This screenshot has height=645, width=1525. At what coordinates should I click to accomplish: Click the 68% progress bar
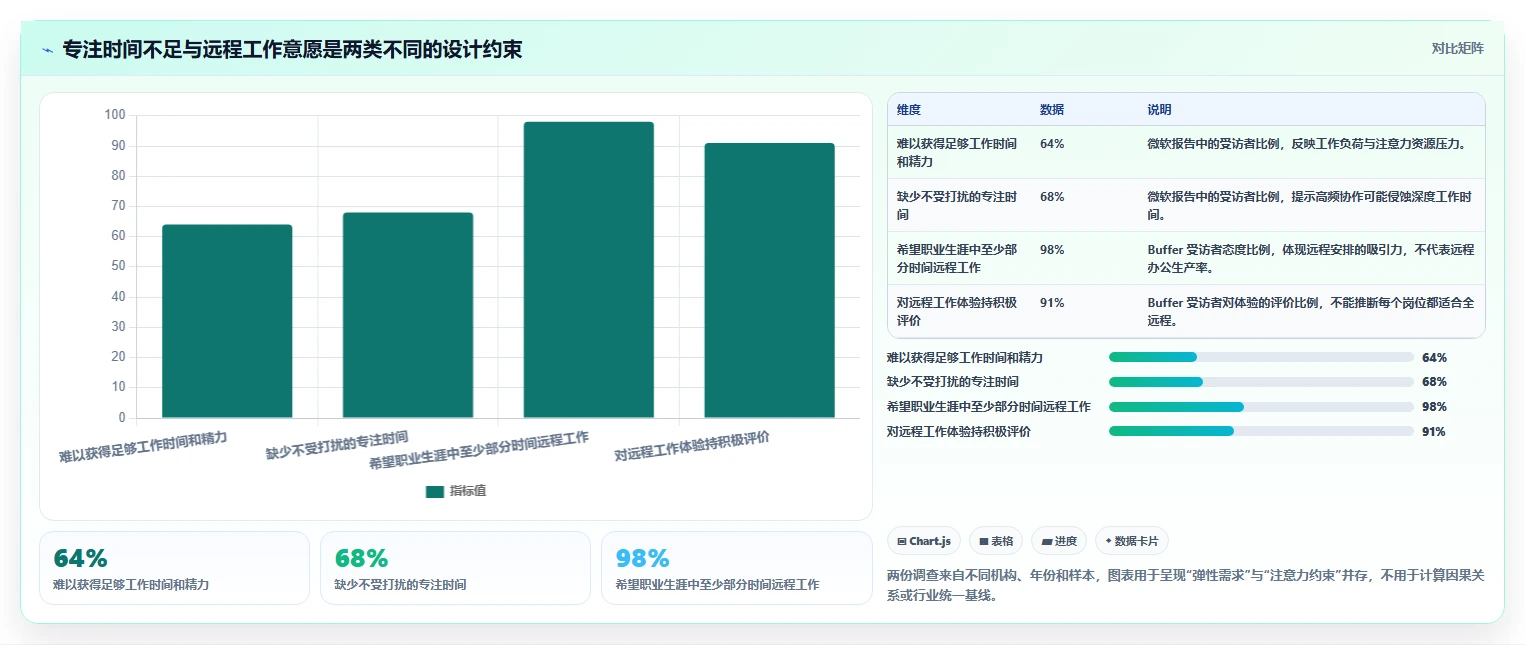point(1261,382)
